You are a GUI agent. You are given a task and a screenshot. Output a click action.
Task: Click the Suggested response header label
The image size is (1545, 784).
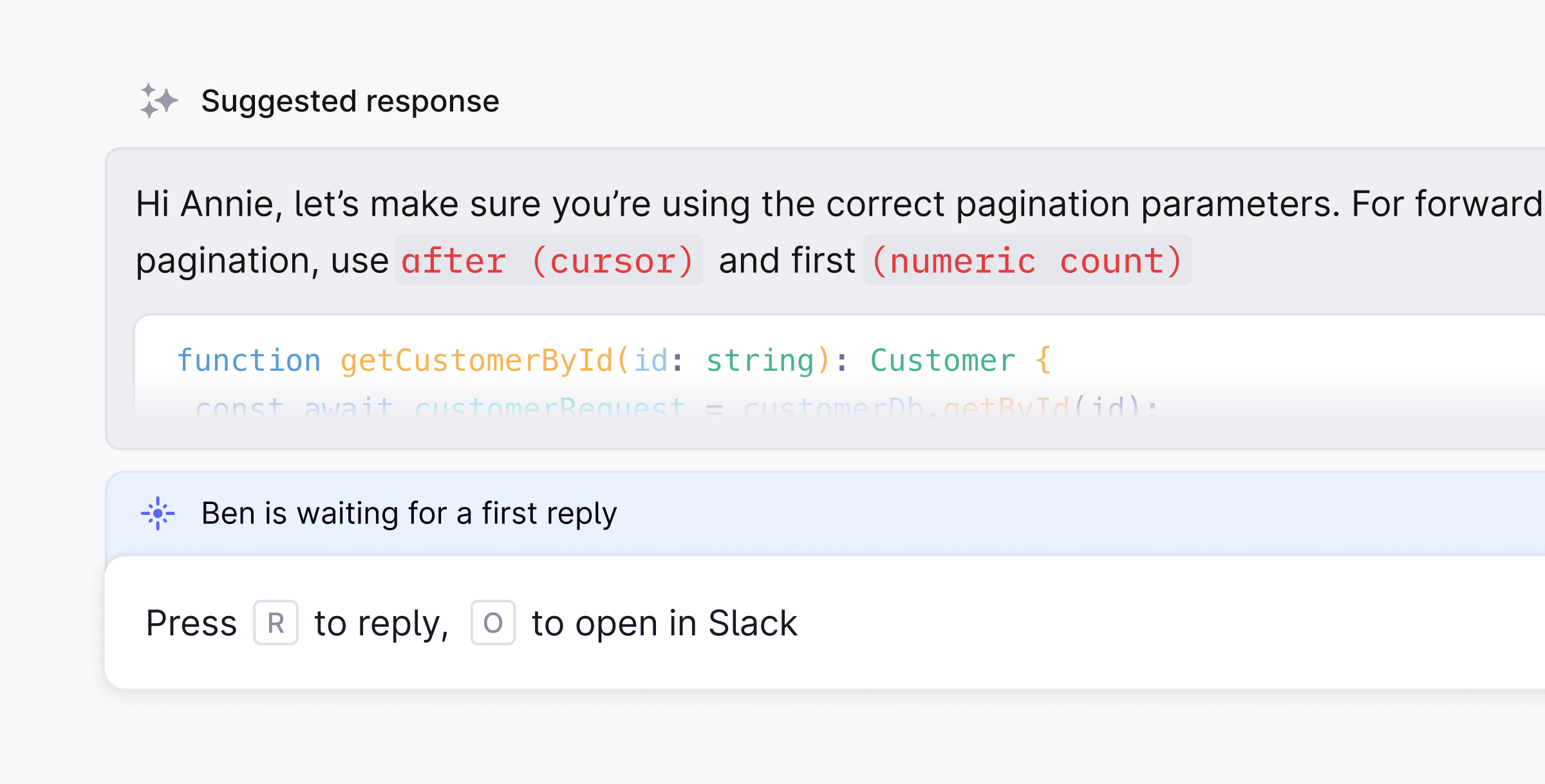[350, 100]
